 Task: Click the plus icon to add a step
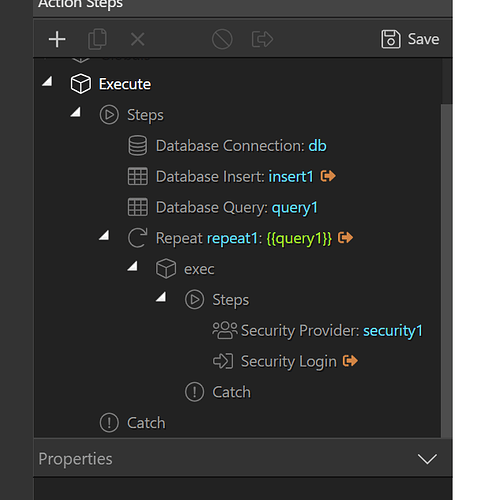point(57,39)
